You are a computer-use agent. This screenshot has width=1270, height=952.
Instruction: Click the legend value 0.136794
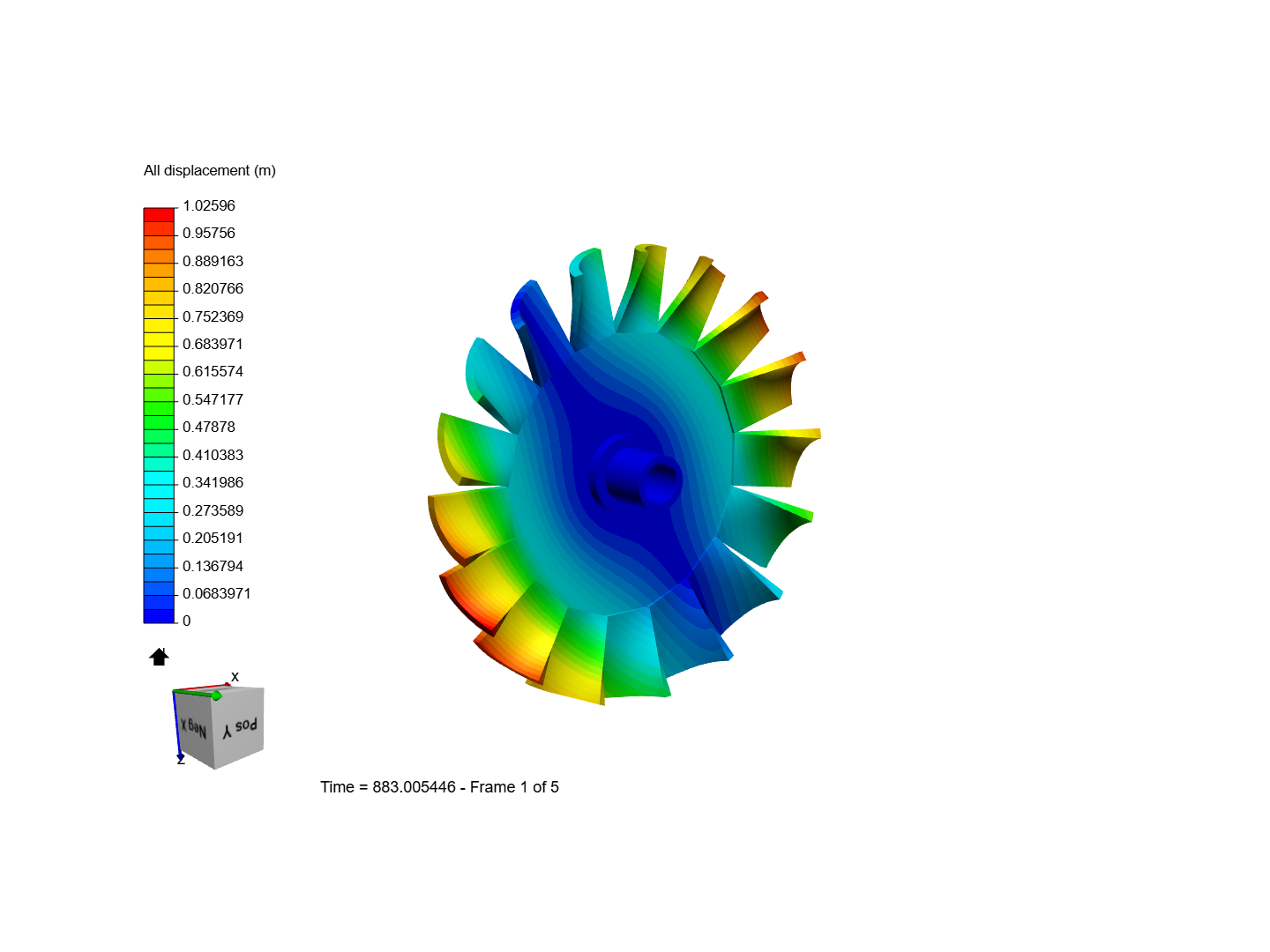(213, 566)
